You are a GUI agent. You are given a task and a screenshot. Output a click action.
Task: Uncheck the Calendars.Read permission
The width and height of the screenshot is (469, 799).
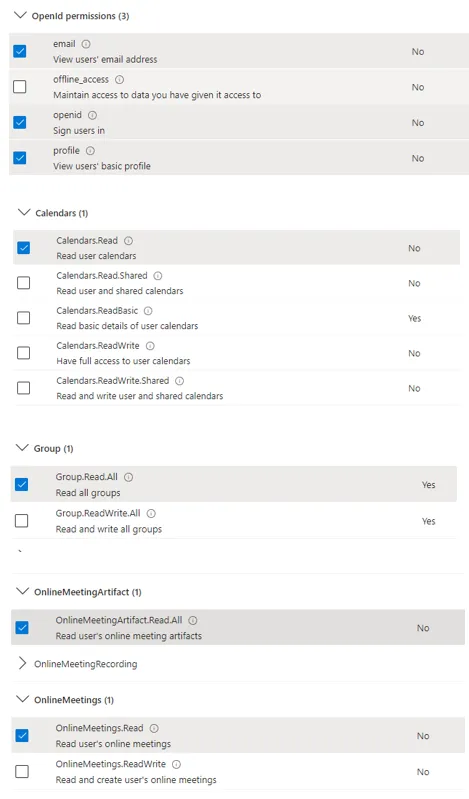click(23, 248)
